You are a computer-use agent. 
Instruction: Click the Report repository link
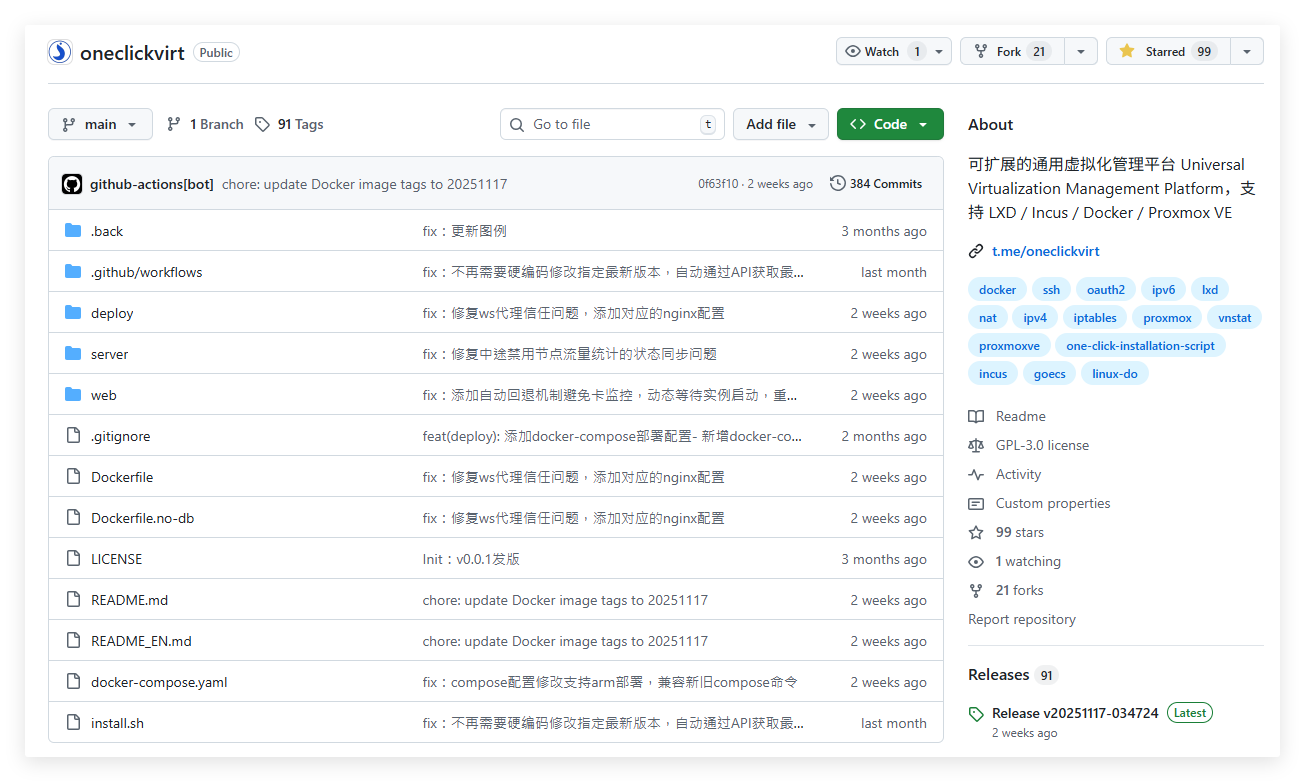point(1021,619)
